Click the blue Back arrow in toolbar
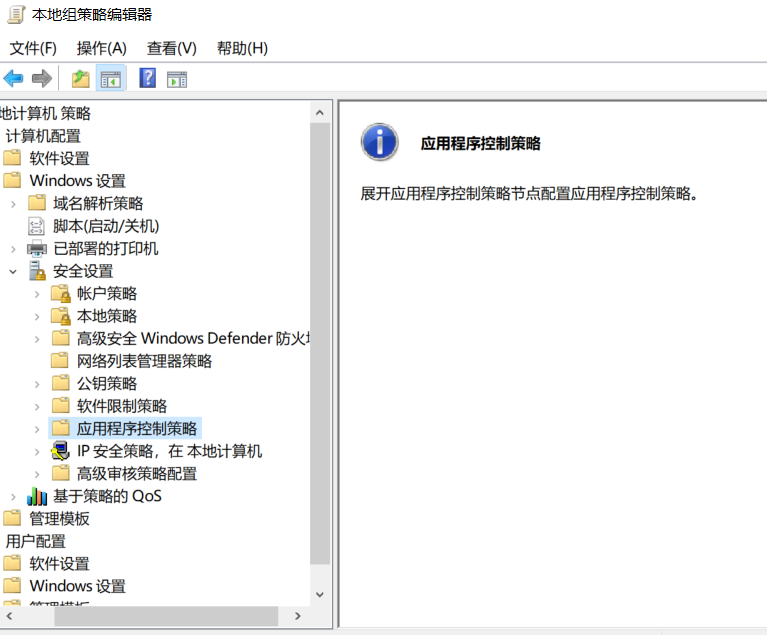This screenshot has height=635, width=767. pos(13,78)
